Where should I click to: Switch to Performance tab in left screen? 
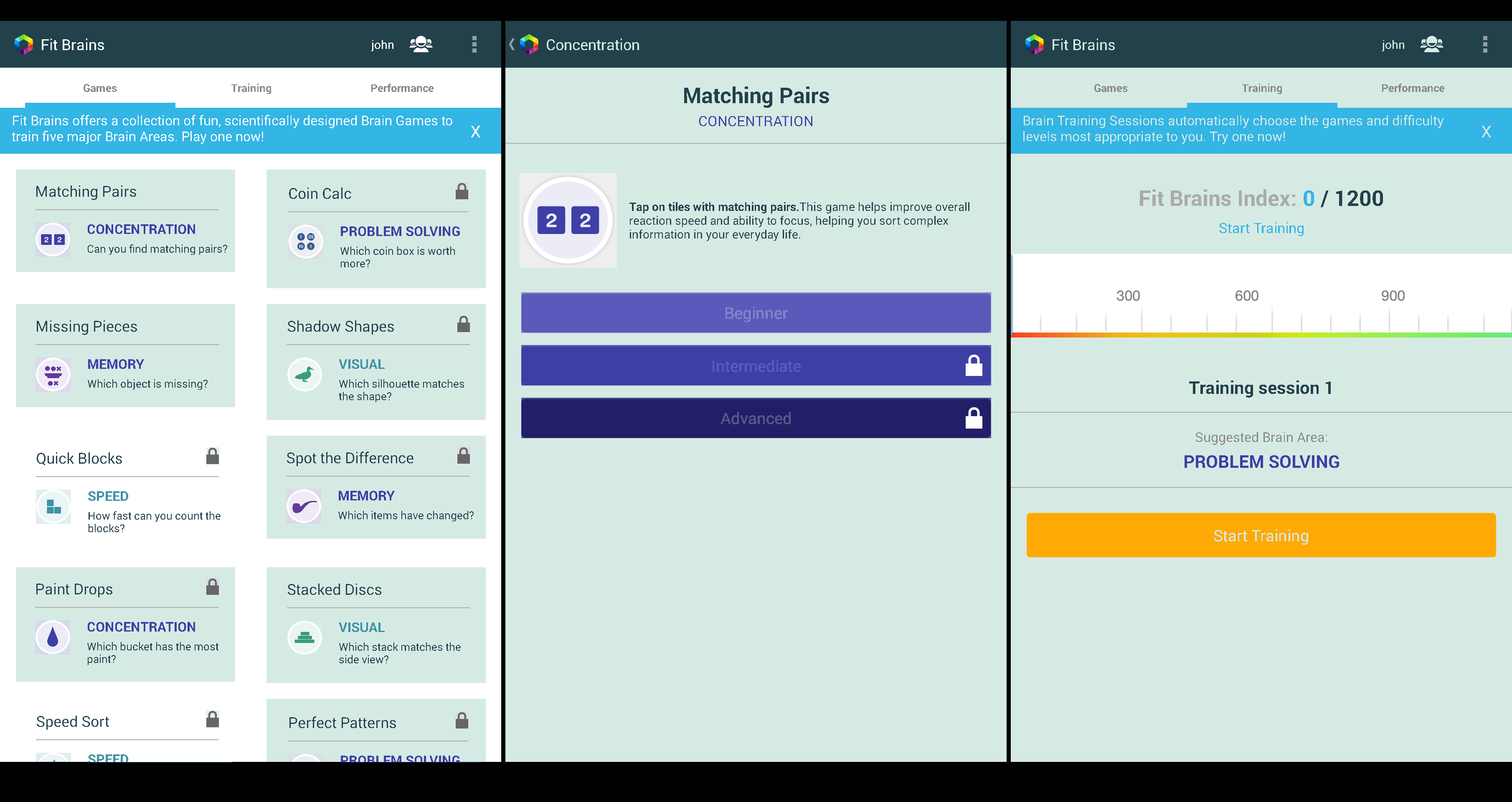[x=402, y=88]
